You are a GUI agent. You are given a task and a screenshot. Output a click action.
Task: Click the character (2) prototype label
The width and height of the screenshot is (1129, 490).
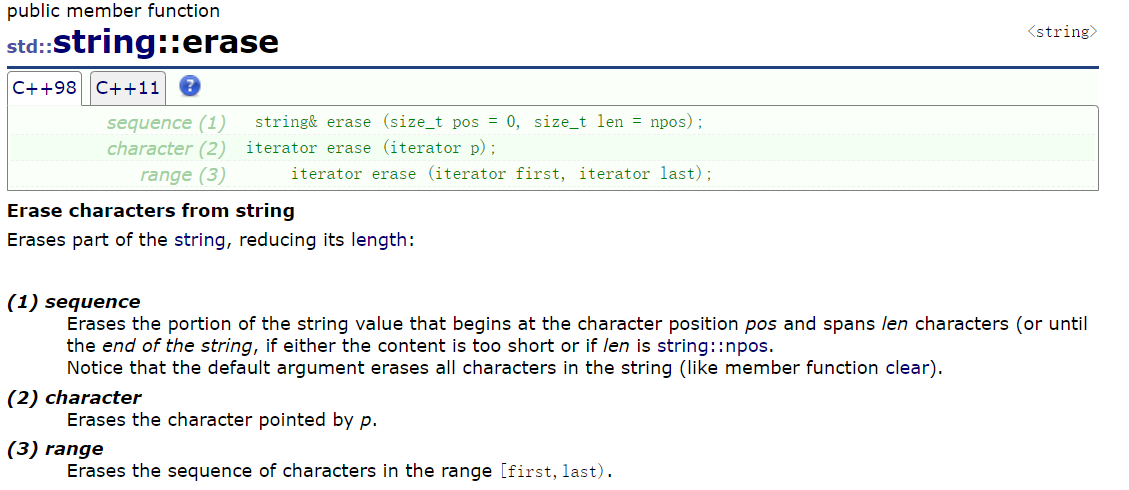pyautogui.click(x=166, y=149)
